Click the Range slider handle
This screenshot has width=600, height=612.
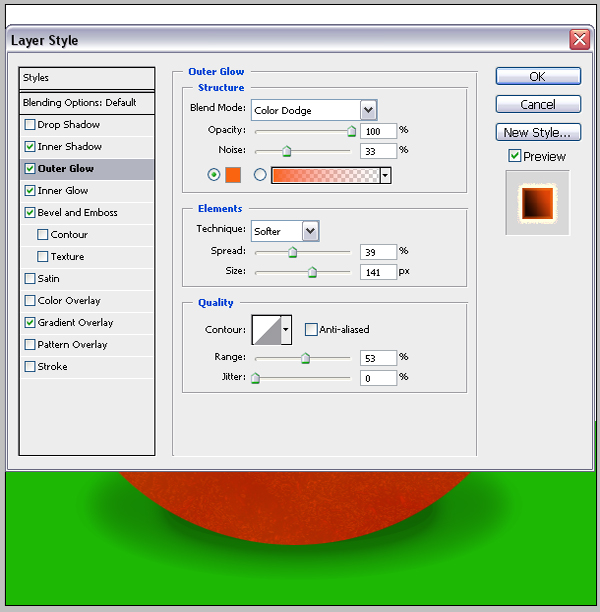click(305, 358)
